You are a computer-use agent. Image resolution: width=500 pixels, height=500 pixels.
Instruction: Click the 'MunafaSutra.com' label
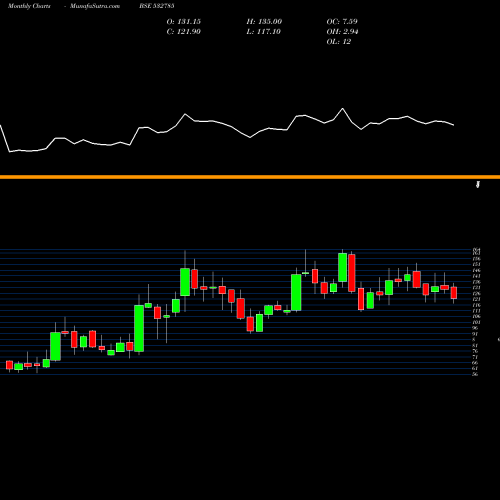click(95, 6)
